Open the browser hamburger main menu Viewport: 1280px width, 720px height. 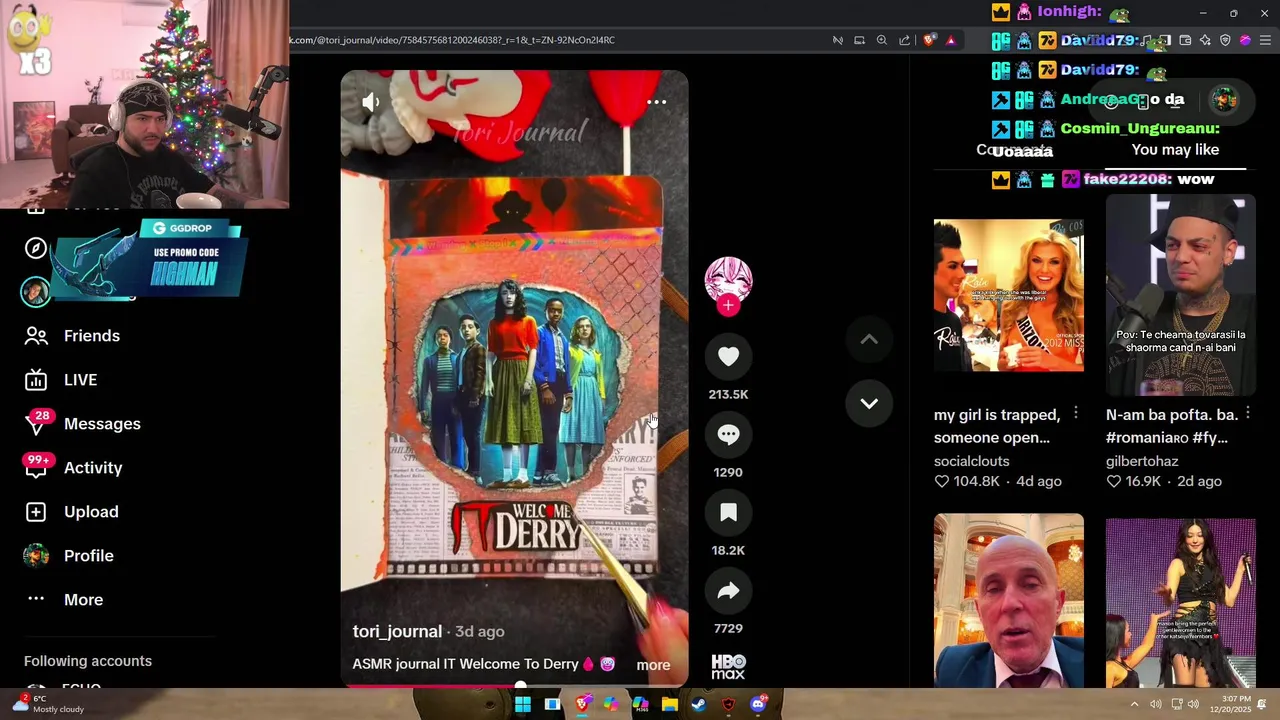coord(1265,40)
